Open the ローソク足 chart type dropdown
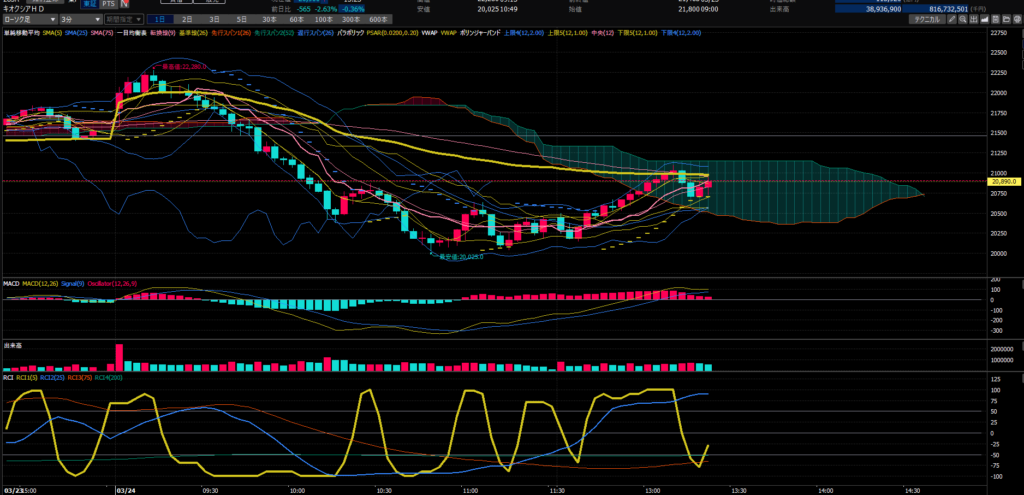The width and height of the screenshot is (1024, 495). pyautogui.click(x=28, y=19)
